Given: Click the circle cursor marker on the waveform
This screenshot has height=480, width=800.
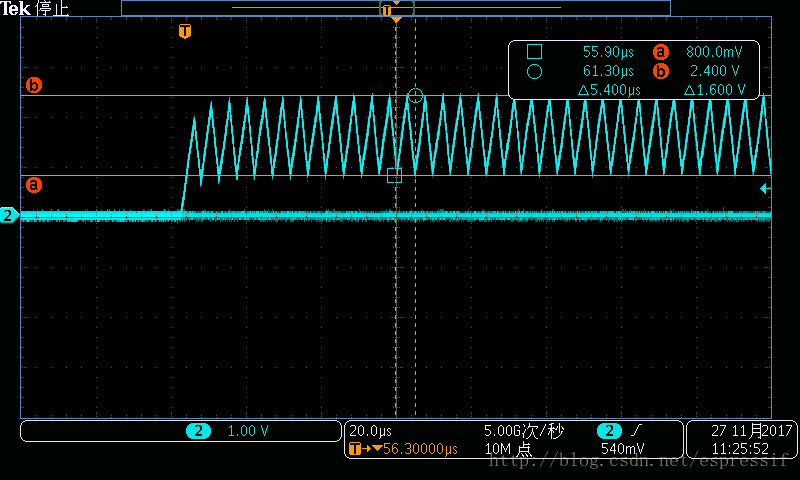Looking at the screenshot, I should click(415, 95).
